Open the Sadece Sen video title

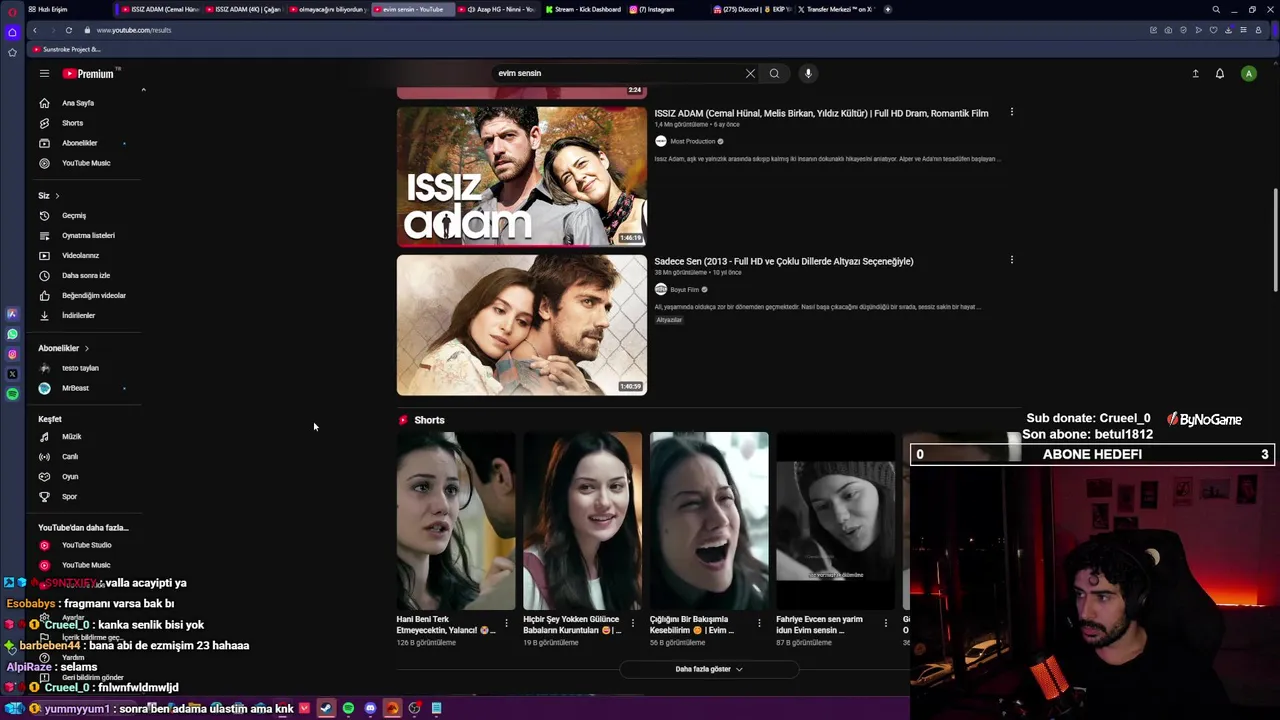tap(784, 261)
